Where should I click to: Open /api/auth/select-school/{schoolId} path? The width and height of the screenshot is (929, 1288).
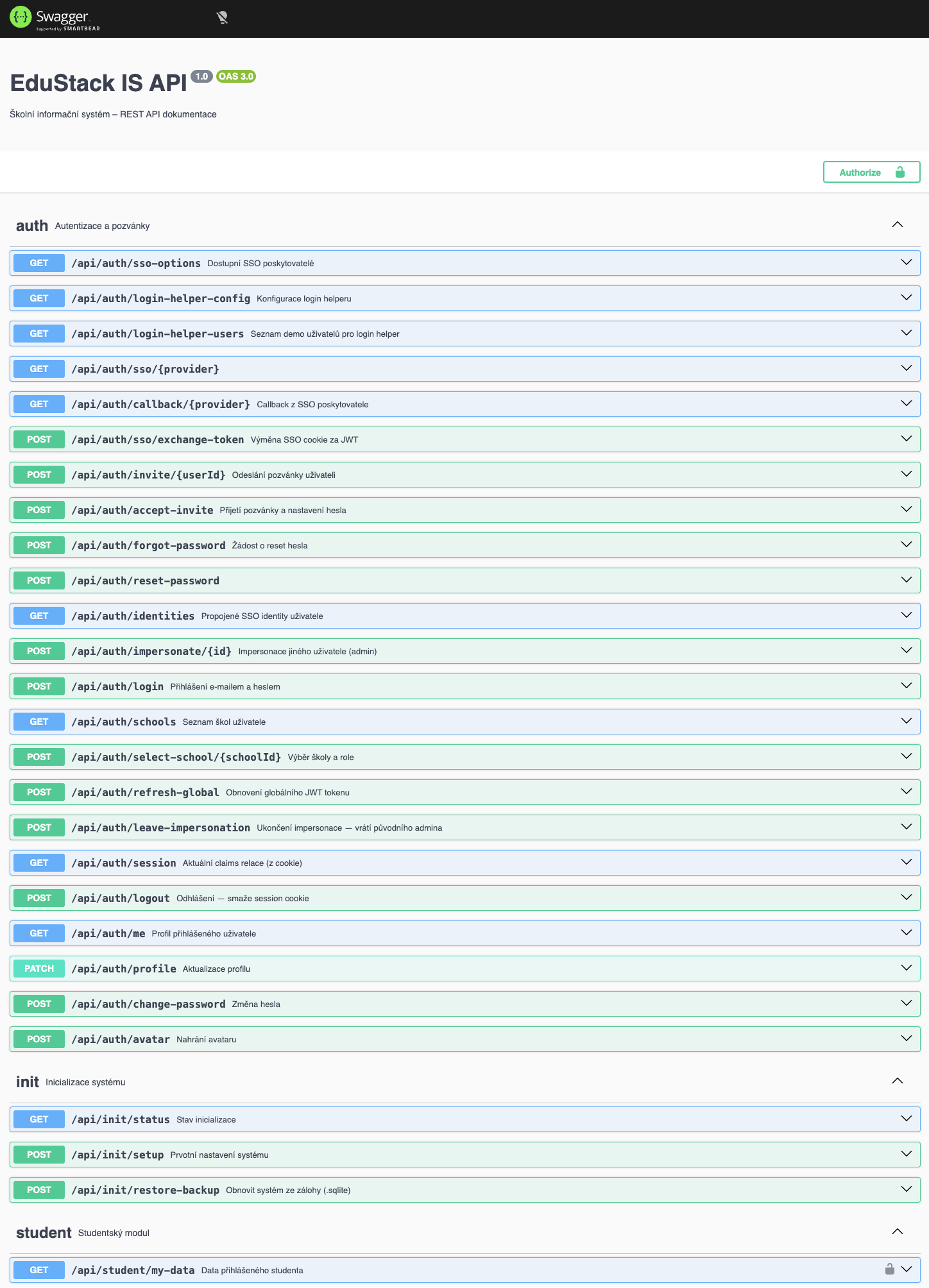(176, 757)
